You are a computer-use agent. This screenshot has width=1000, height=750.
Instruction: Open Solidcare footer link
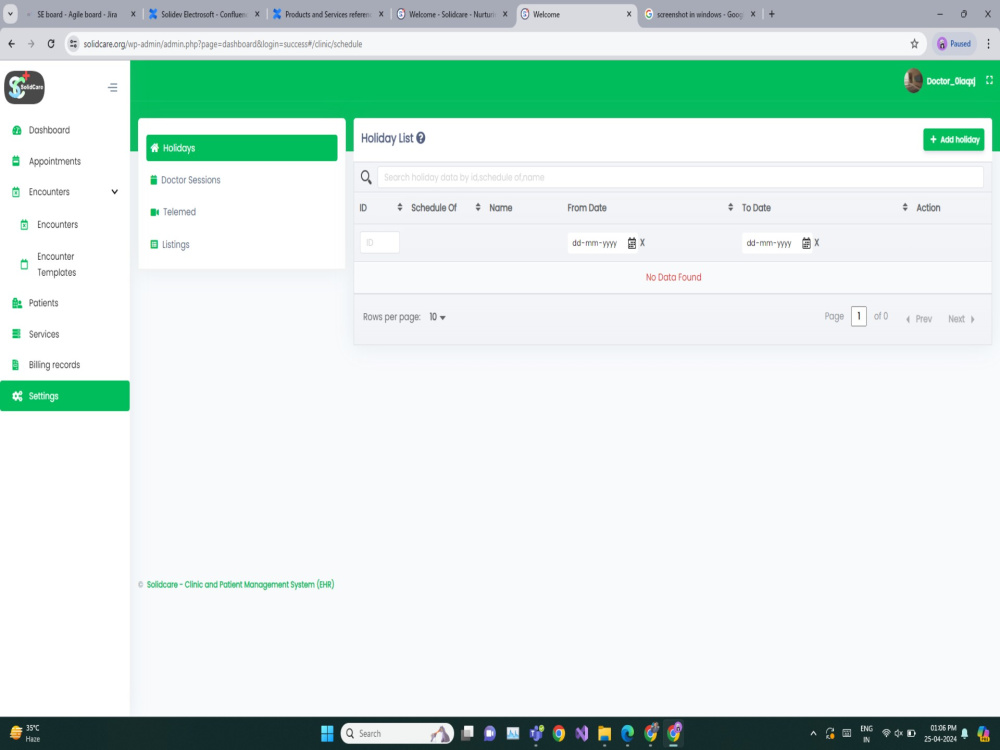tap(240, 584)
